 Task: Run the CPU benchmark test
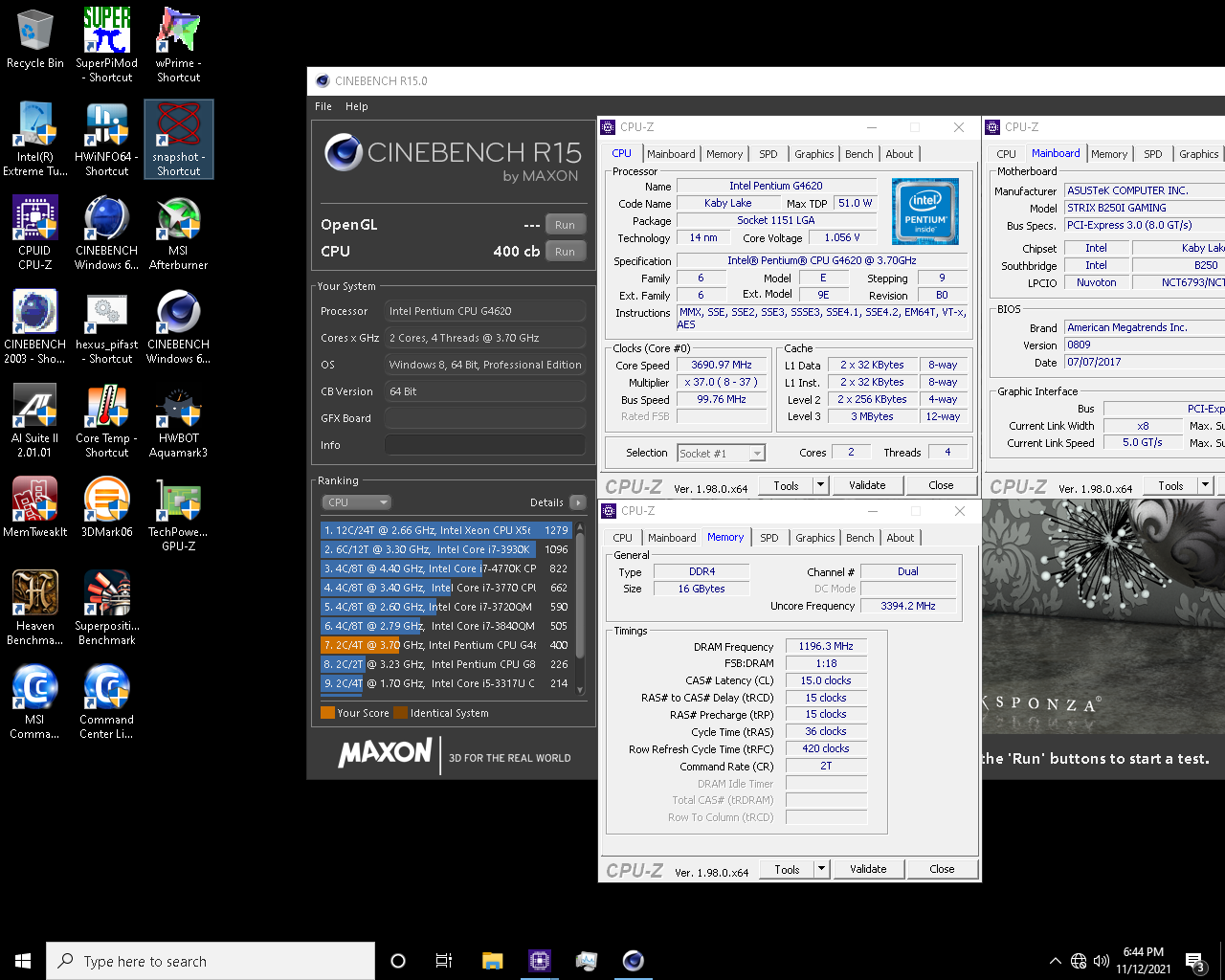565,252
